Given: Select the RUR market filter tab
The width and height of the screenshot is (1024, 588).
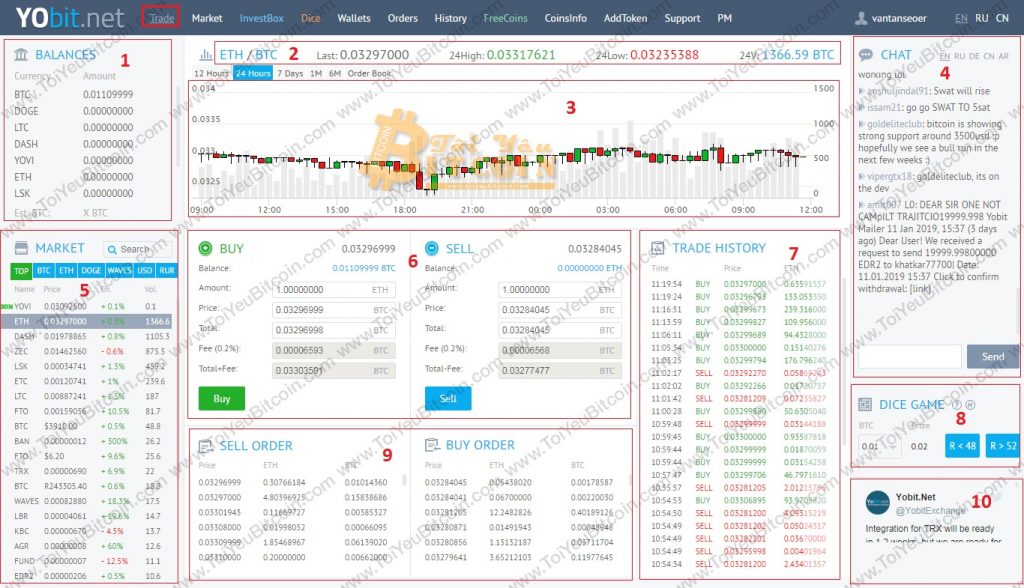Looking at the screenshot, I should pyautogui.click(x=167, y=270).
